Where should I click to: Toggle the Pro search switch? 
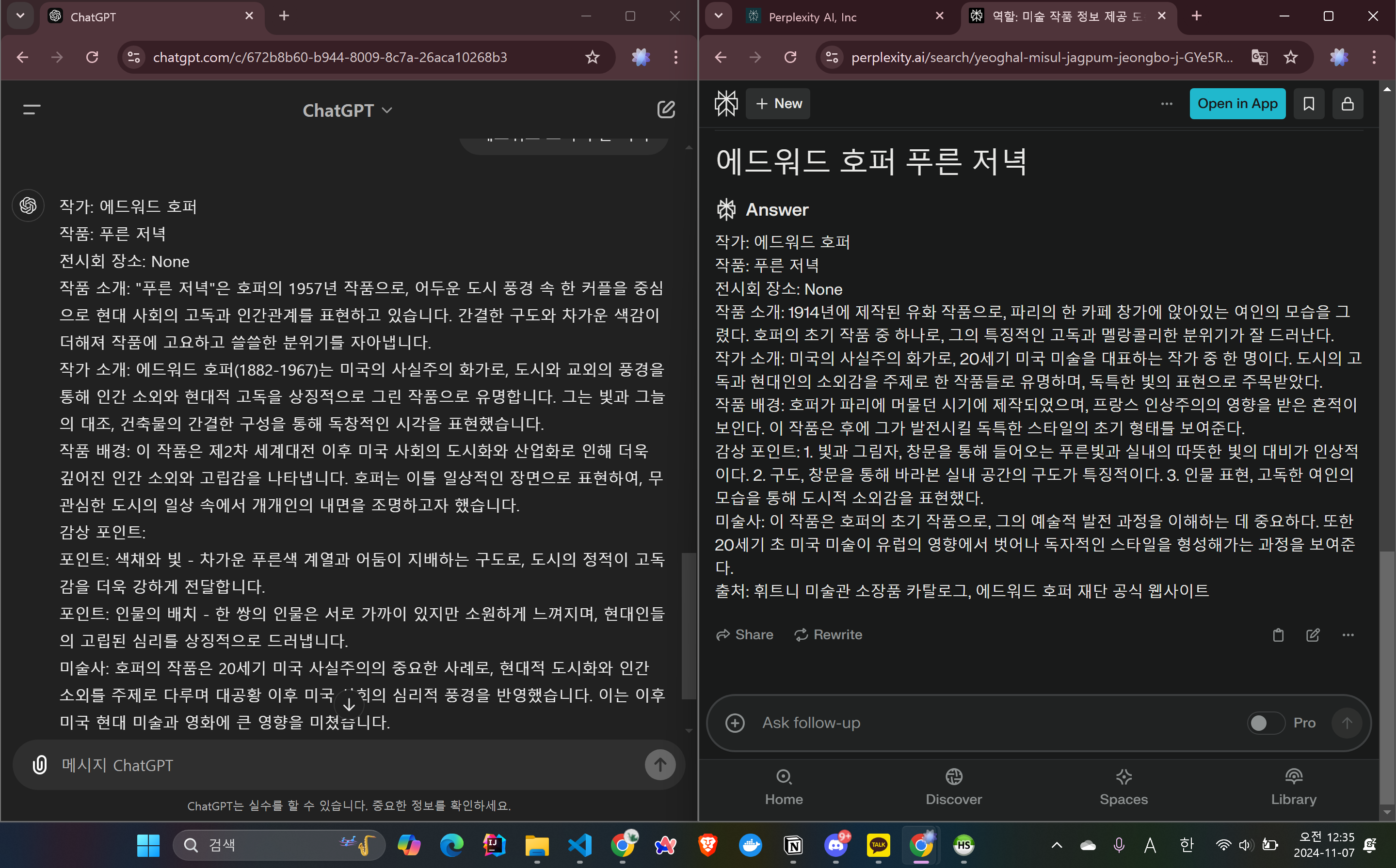1265,723
